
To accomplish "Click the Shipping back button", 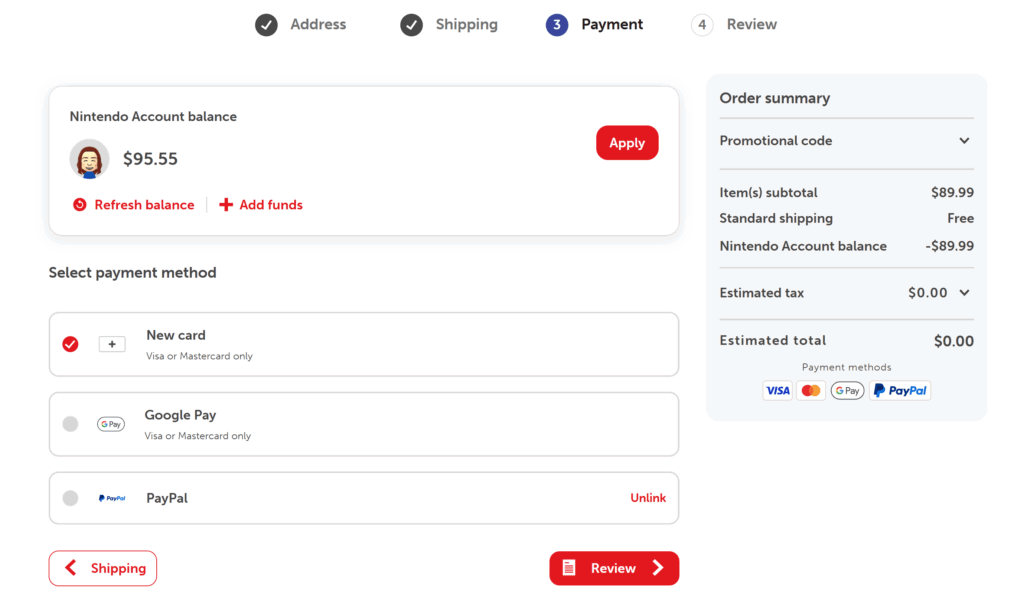I will (103, 568).
